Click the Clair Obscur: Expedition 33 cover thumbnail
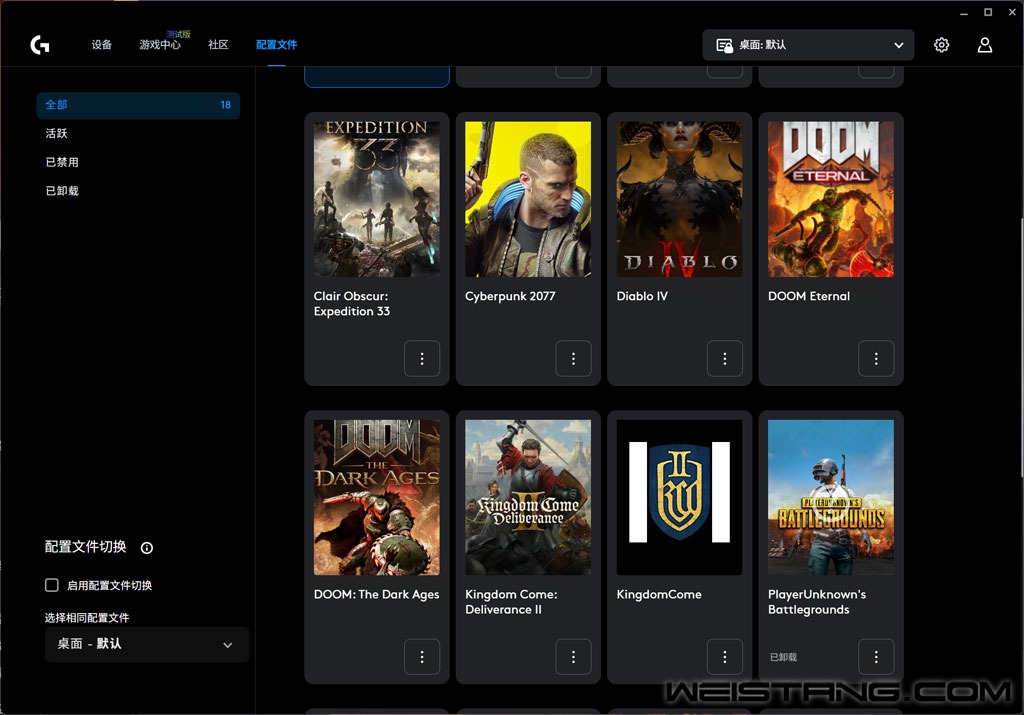This screenshot has width=1024, height=715. tap(377, 199)
